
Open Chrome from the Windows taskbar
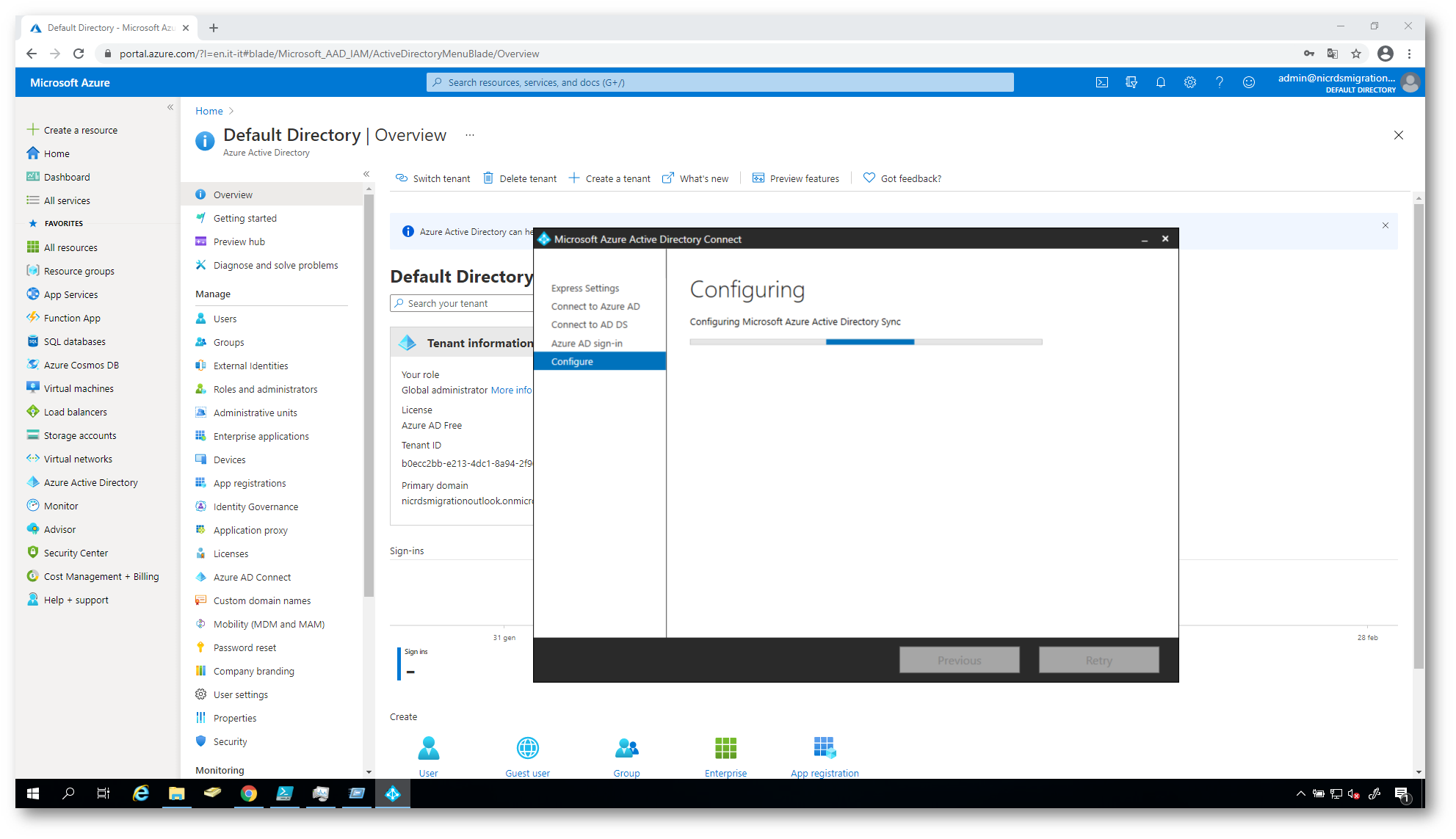249,793
